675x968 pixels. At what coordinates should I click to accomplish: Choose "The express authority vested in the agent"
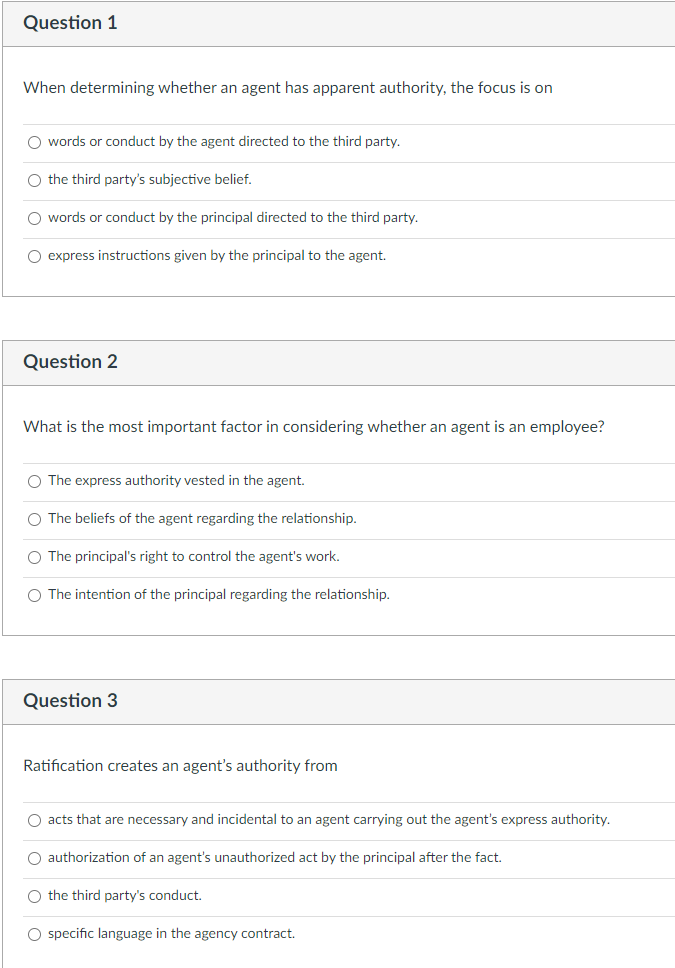(34, 481)
